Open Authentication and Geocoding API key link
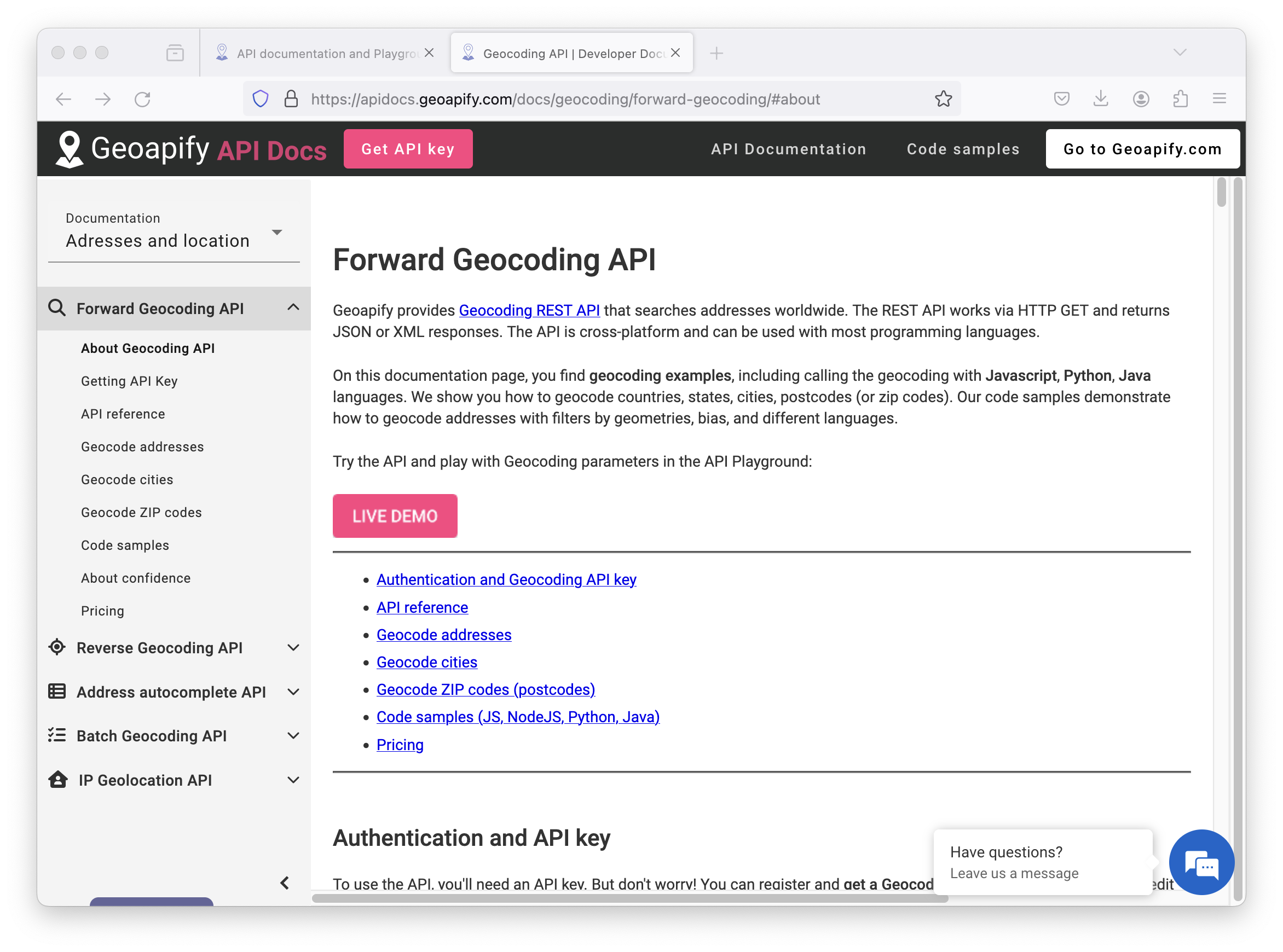The image size is (1283, 952). click(506, 579)
